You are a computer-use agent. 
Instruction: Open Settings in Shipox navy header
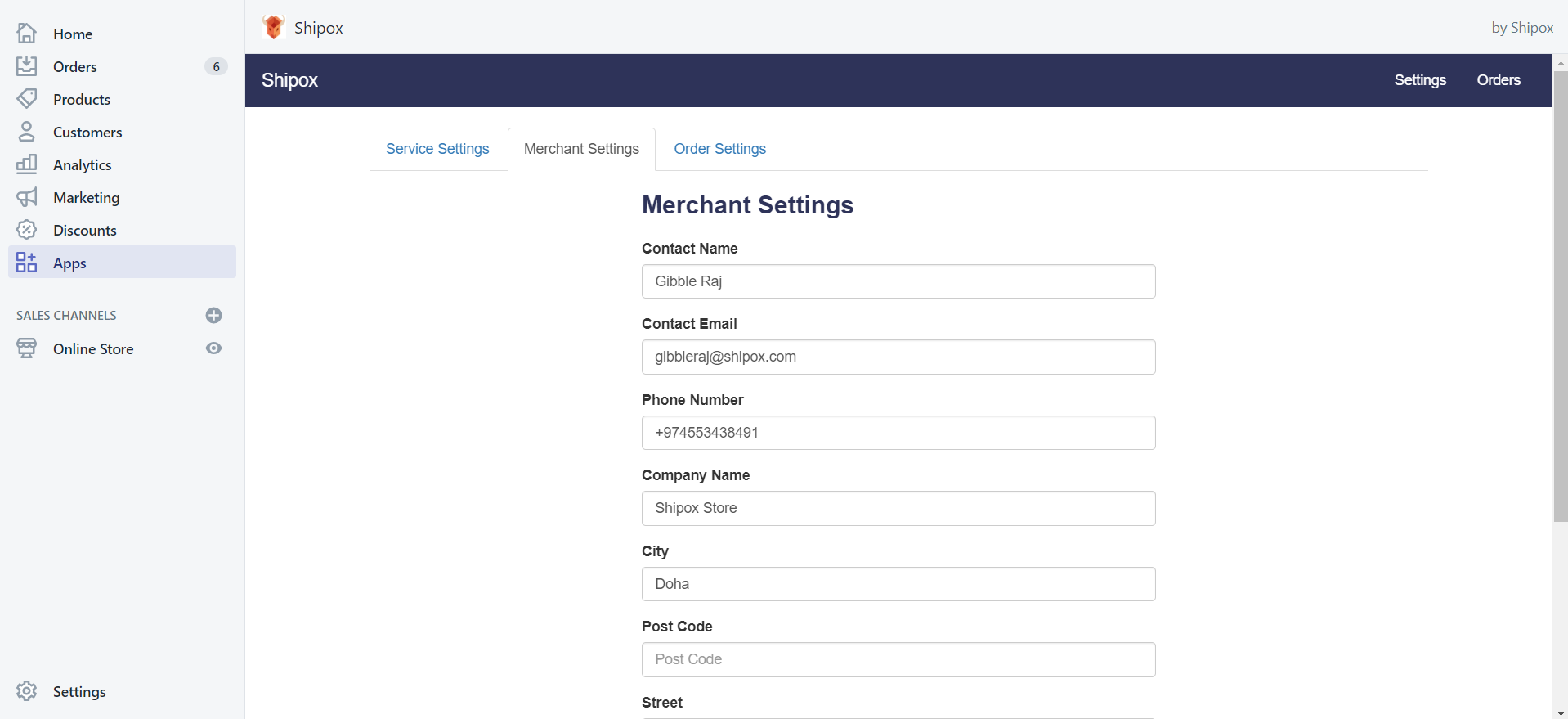[x=1420, y=80]
